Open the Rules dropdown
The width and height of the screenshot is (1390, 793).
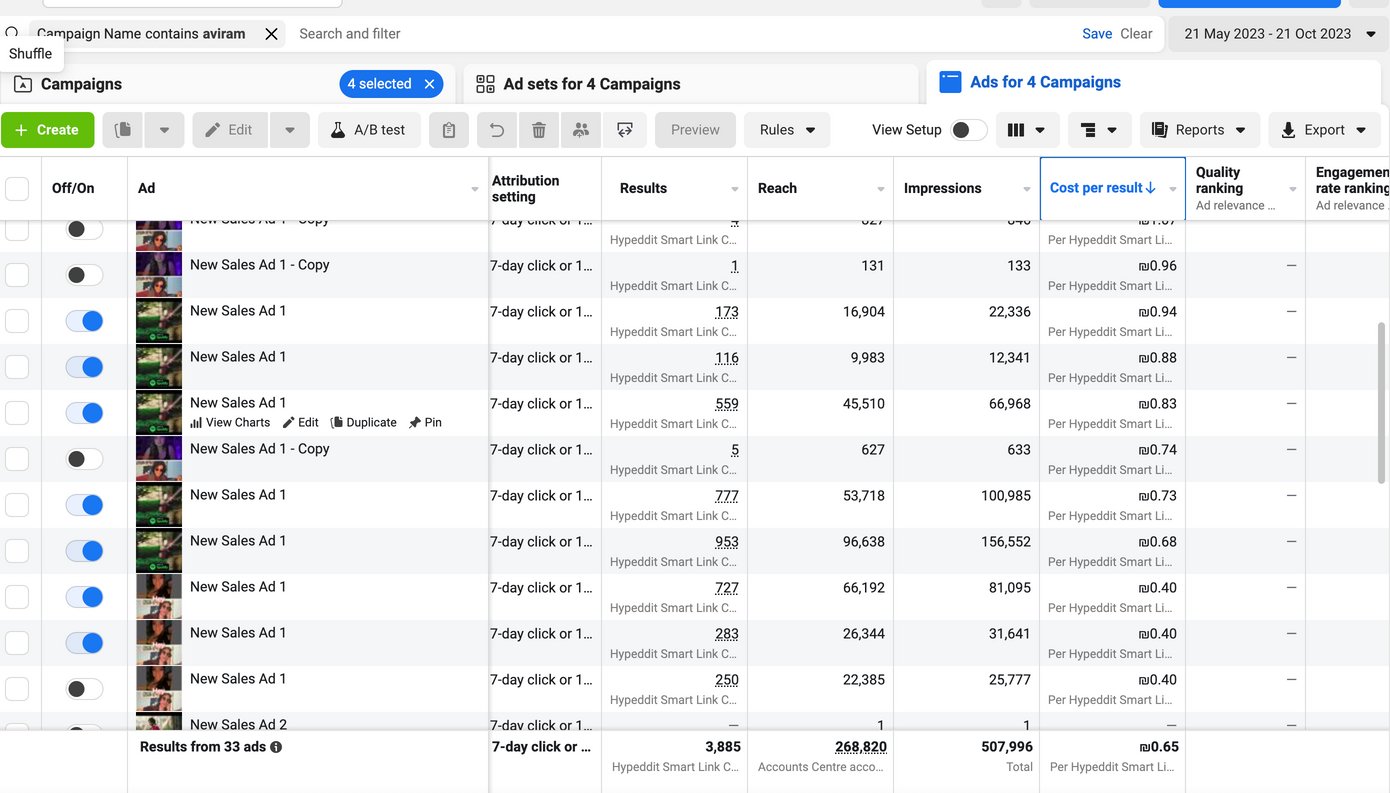pyautogui.click(x=787, y=130)
